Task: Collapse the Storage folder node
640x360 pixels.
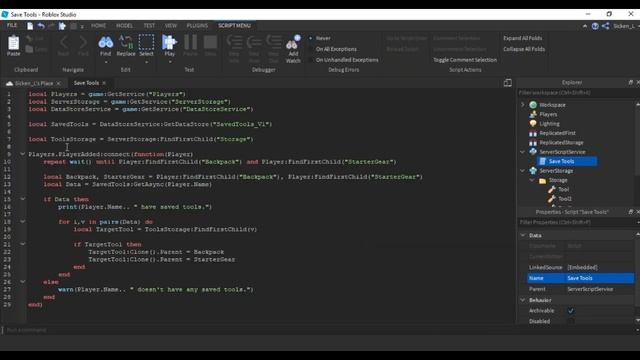Action: tap(532, 180)
